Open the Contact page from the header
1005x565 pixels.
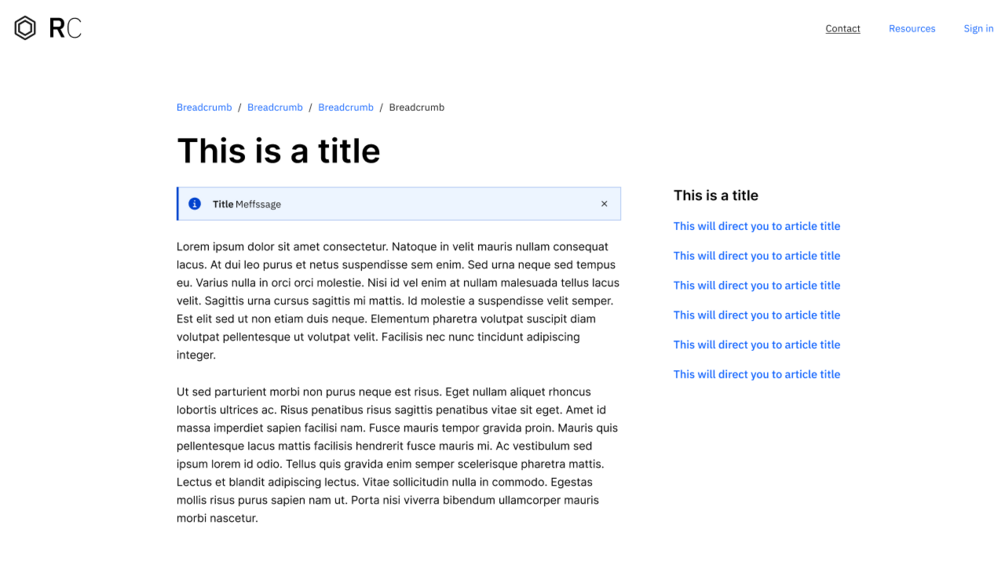click(x=843, y=29)
